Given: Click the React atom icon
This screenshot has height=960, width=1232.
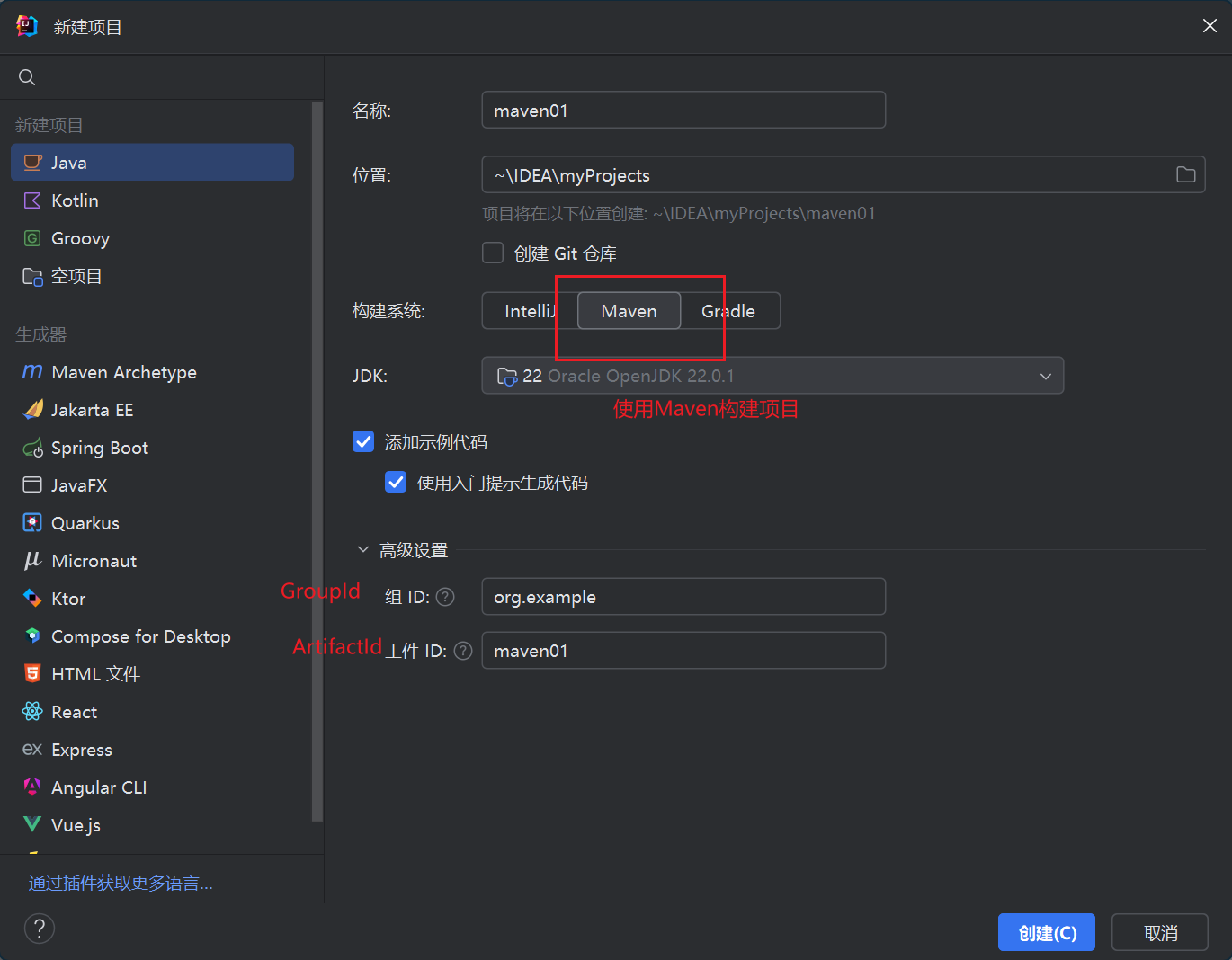Looking at the screenshot, I should pos(32,712).
